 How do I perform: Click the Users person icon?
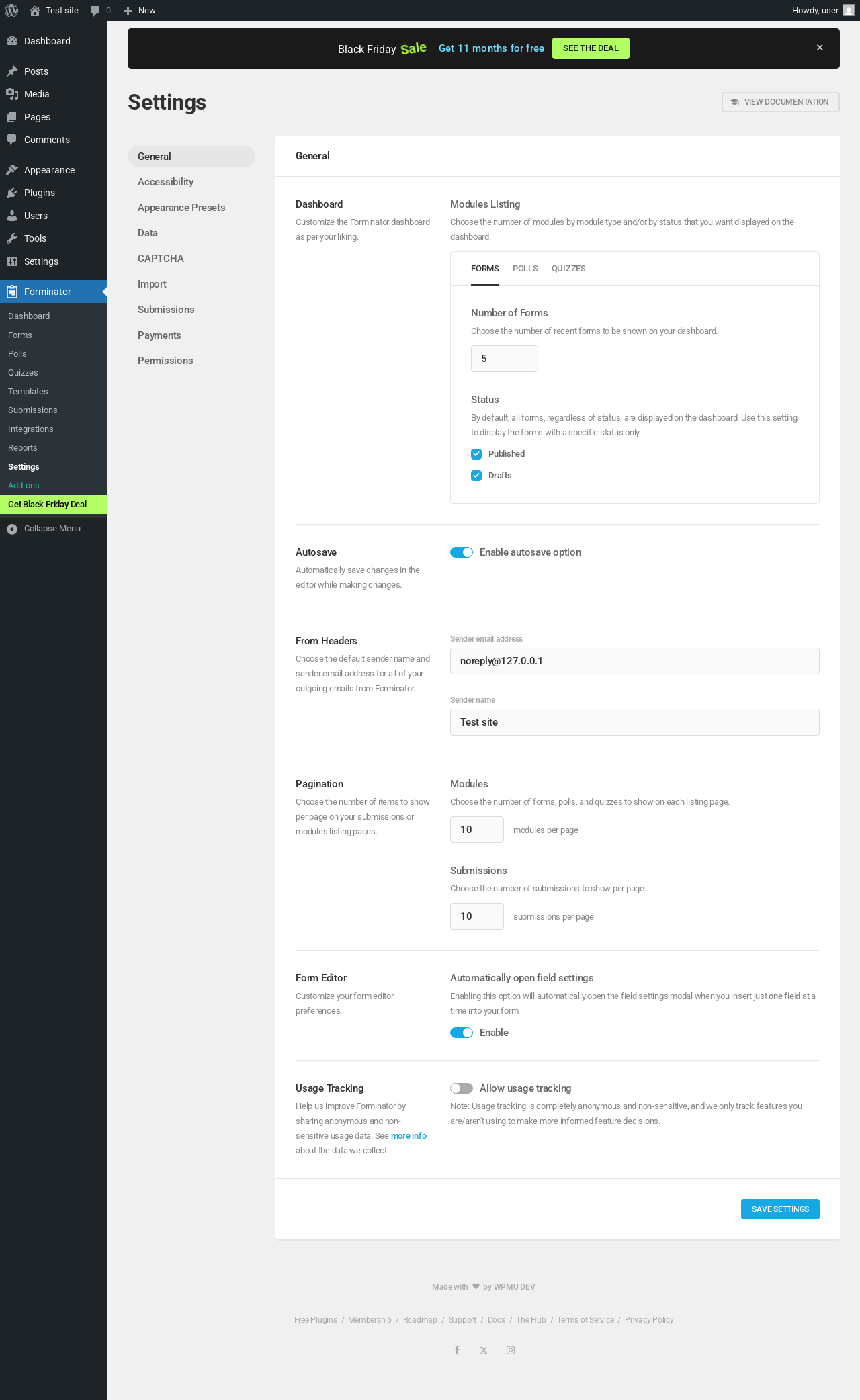click(12, 216)
